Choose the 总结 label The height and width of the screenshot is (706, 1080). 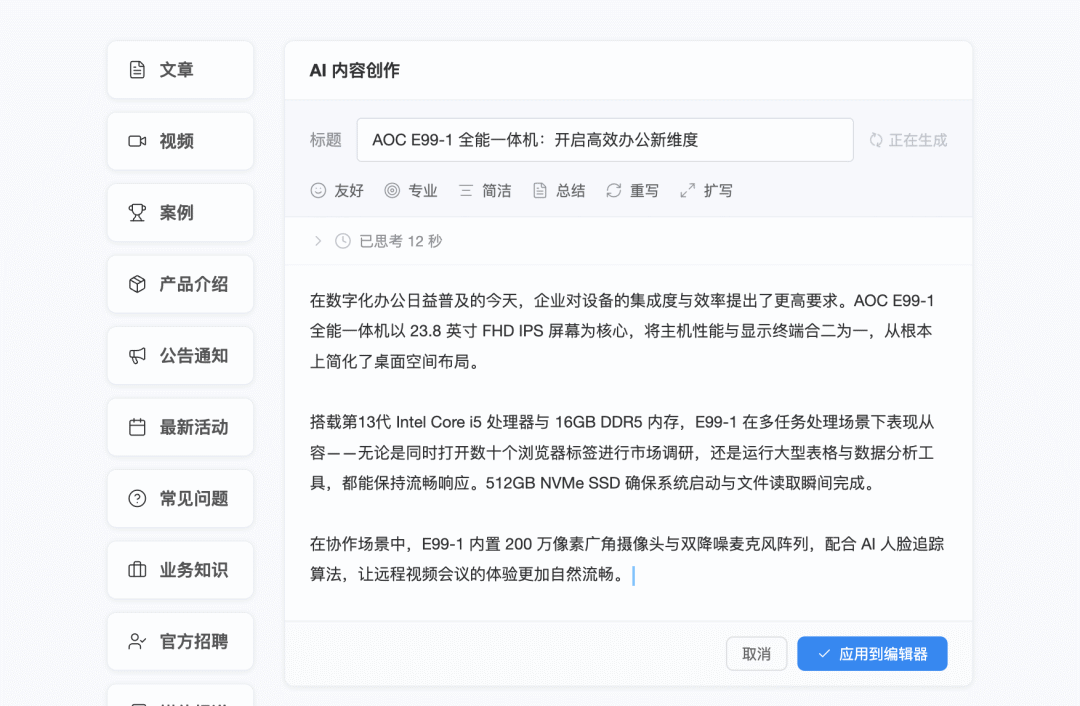click(x=570, y=191)
